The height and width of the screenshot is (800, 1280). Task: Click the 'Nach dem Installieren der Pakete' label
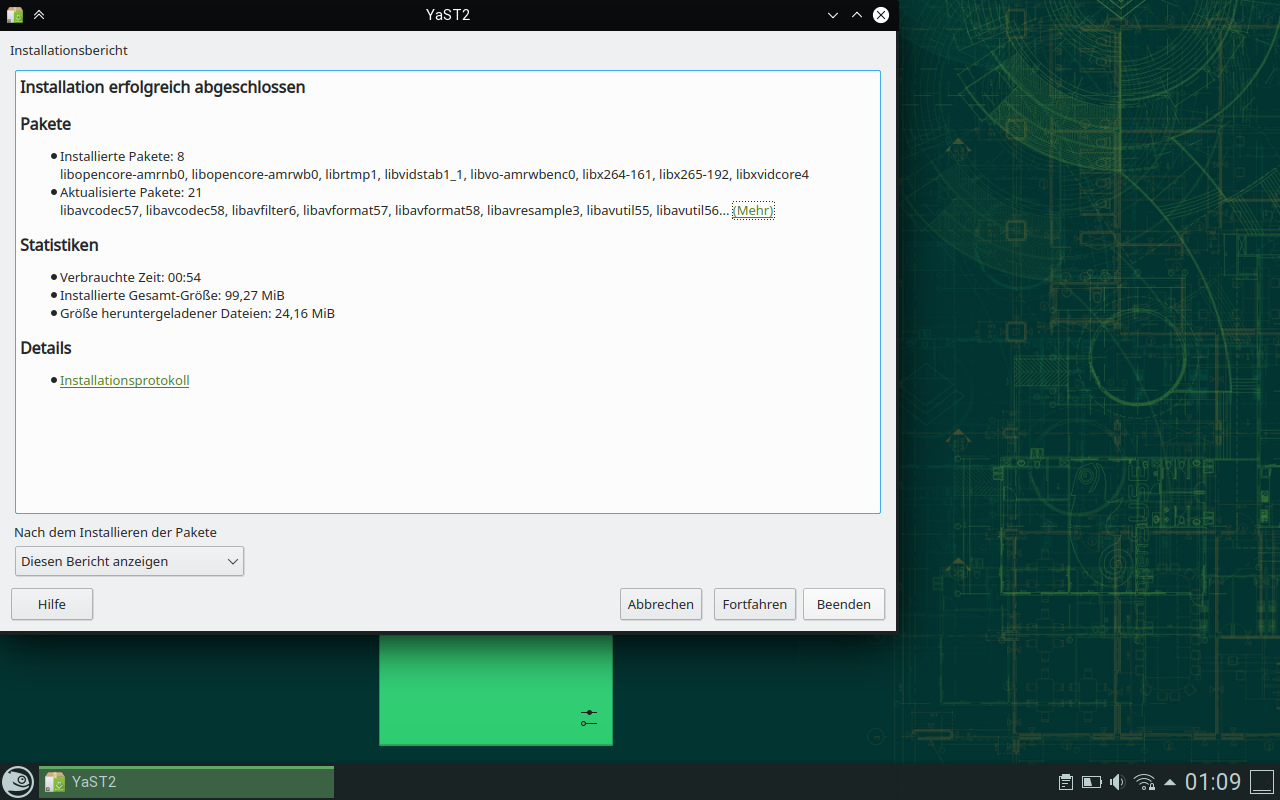(x=115, y=532)
